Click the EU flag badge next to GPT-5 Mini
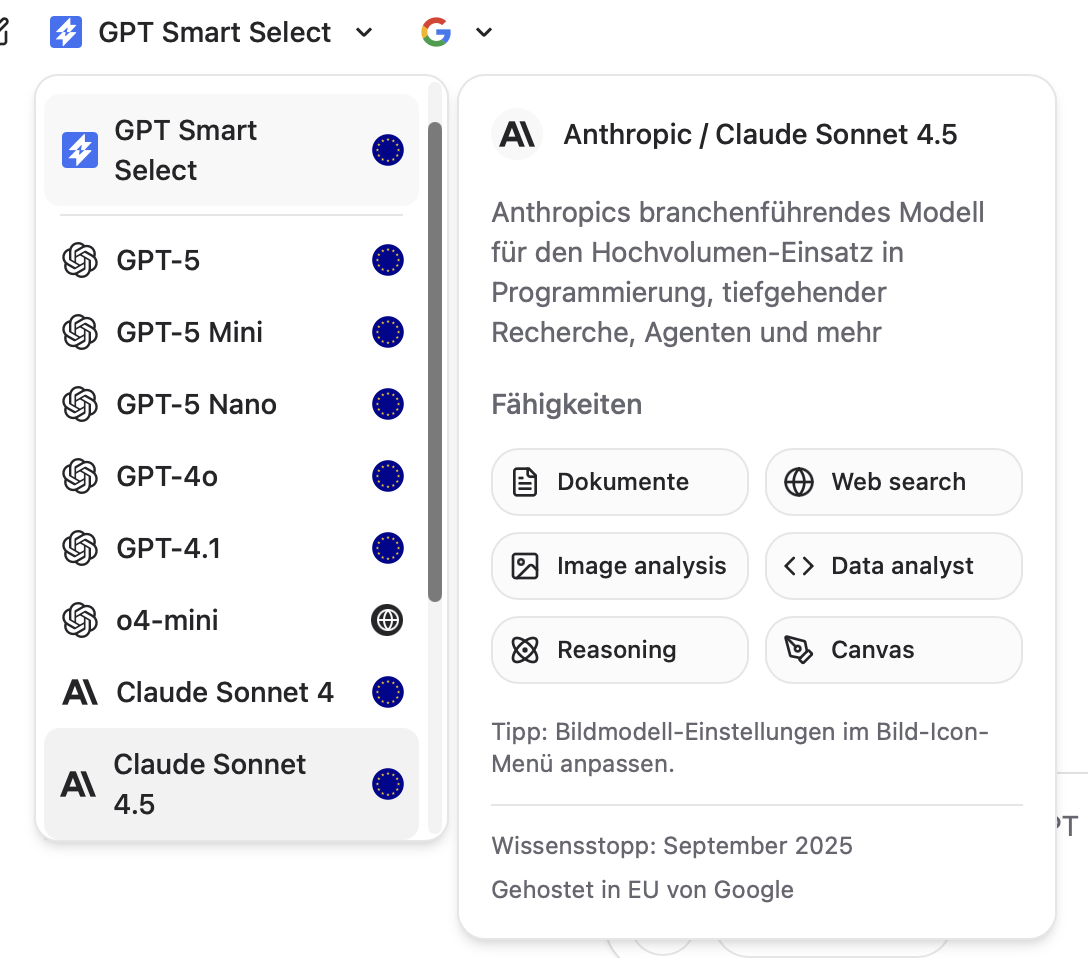This screenshot has height=958, width=1088. [x=387, y=332]
